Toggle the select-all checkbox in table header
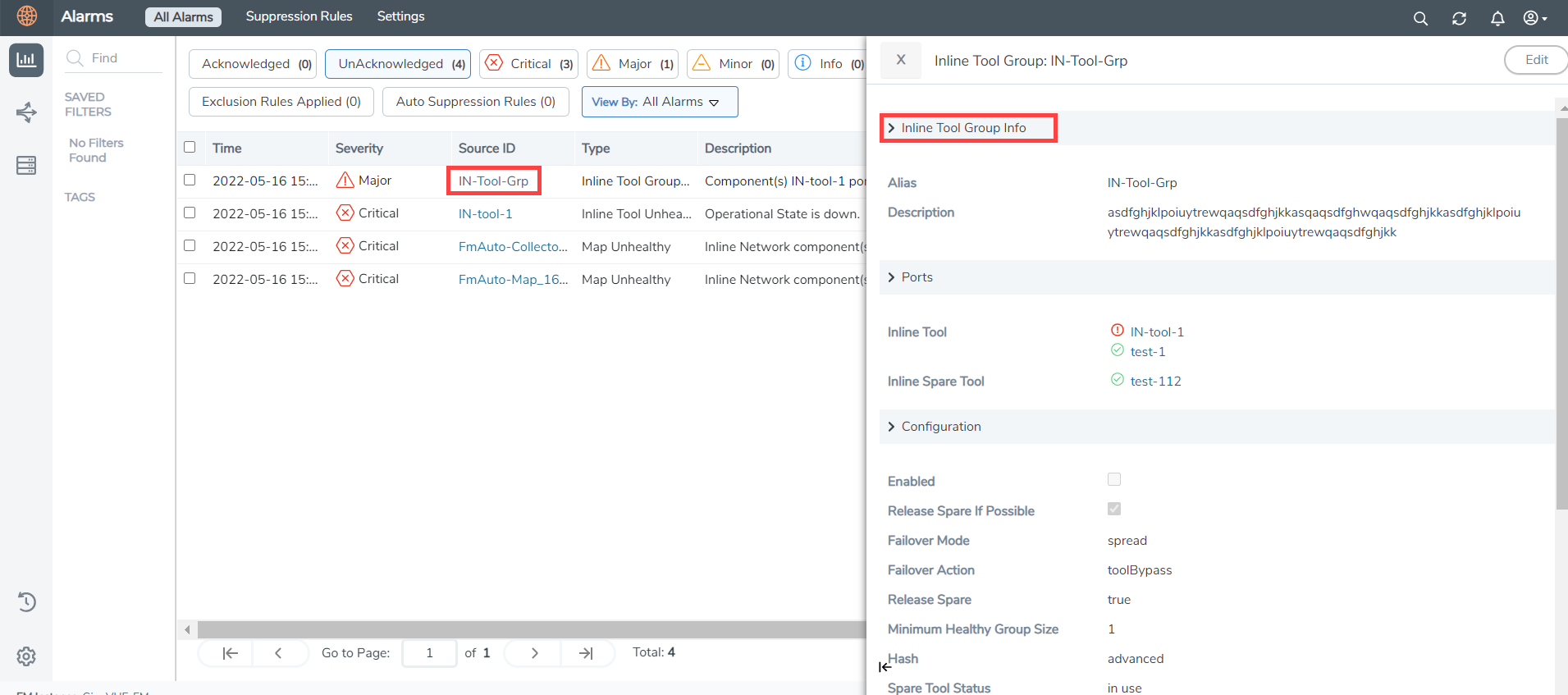1568x695 pixels. pyautogui.click(x=190, y=147)
